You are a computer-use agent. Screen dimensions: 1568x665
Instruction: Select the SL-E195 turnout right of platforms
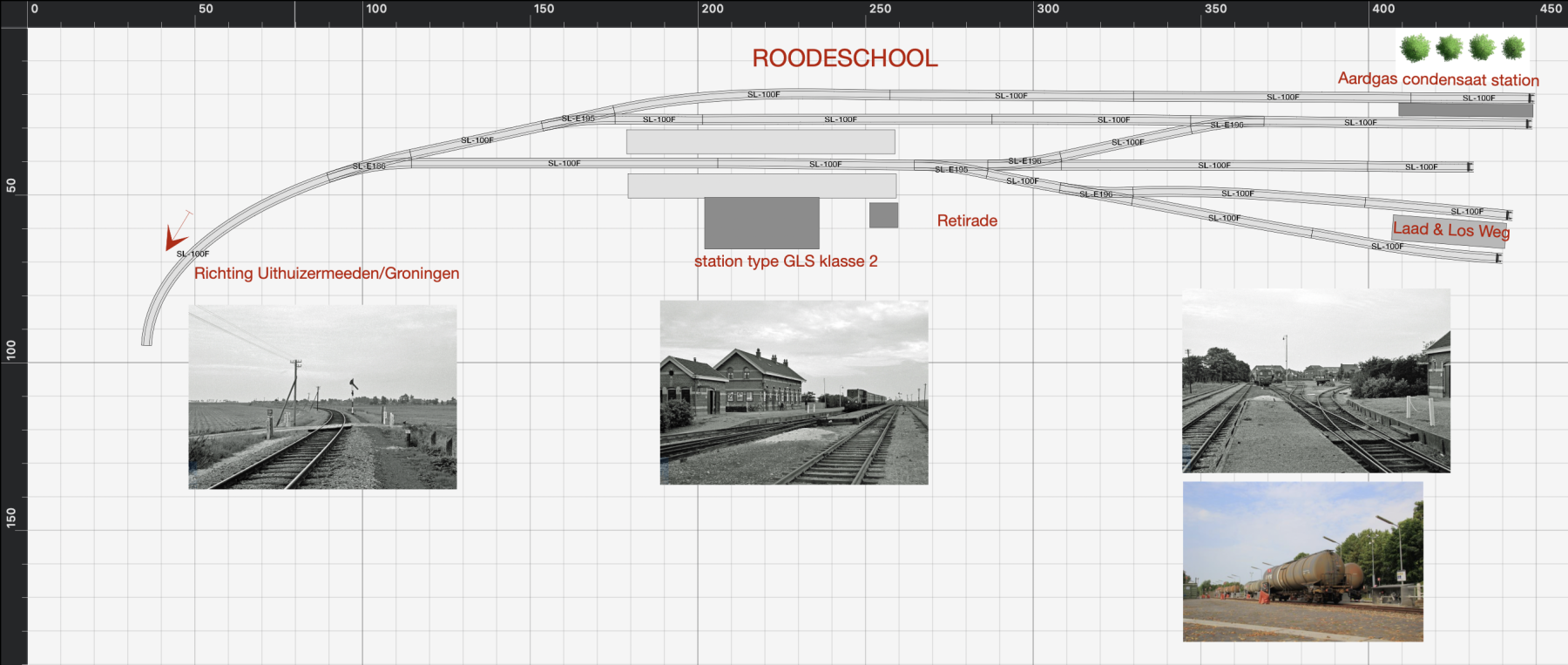pos(951,169)
